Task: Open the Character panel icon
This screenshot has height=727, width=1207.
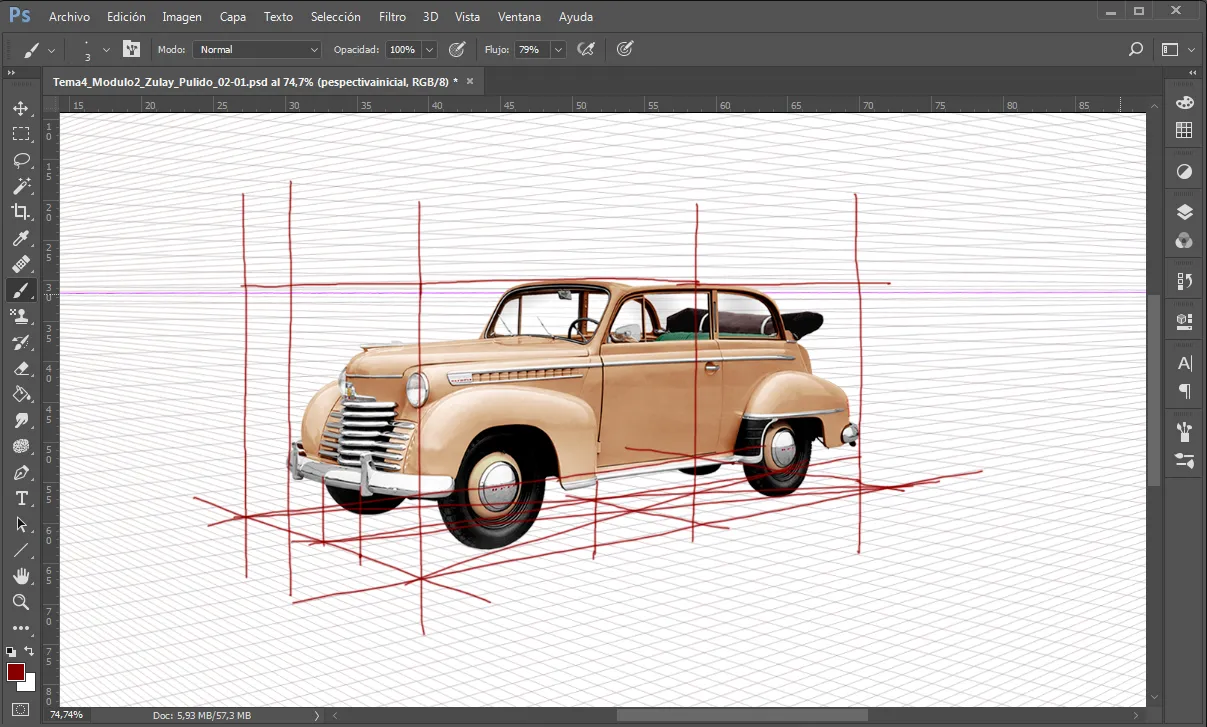Action: (1184, 363)
